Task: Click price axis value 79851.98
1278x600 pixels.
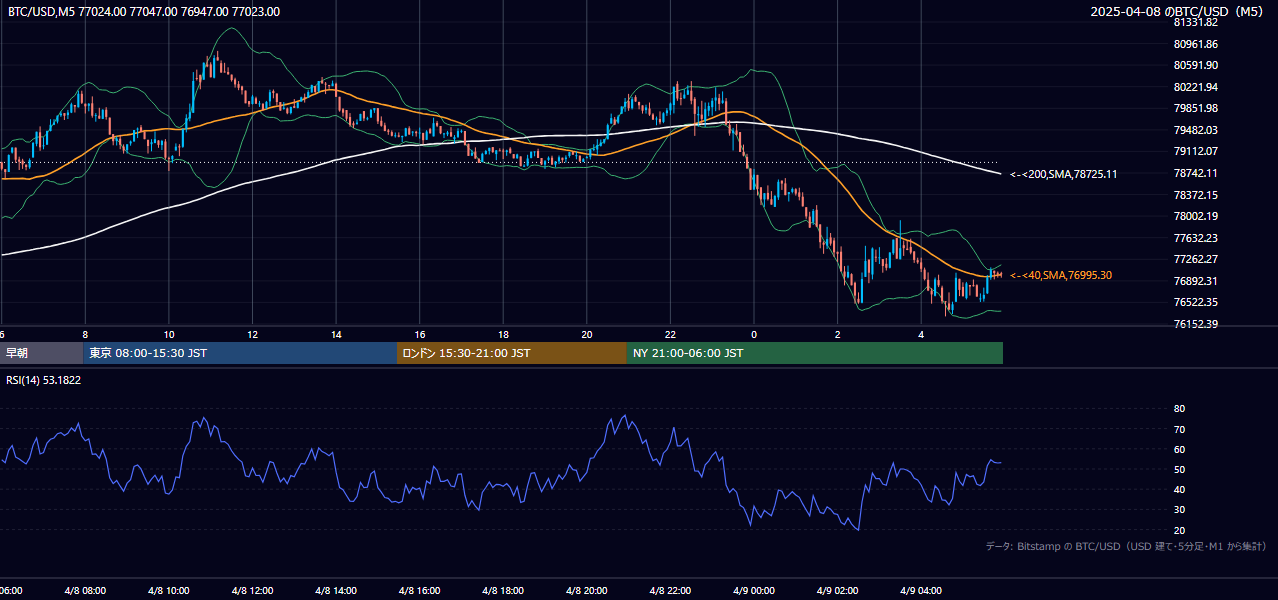Action: pos(1195,108)
